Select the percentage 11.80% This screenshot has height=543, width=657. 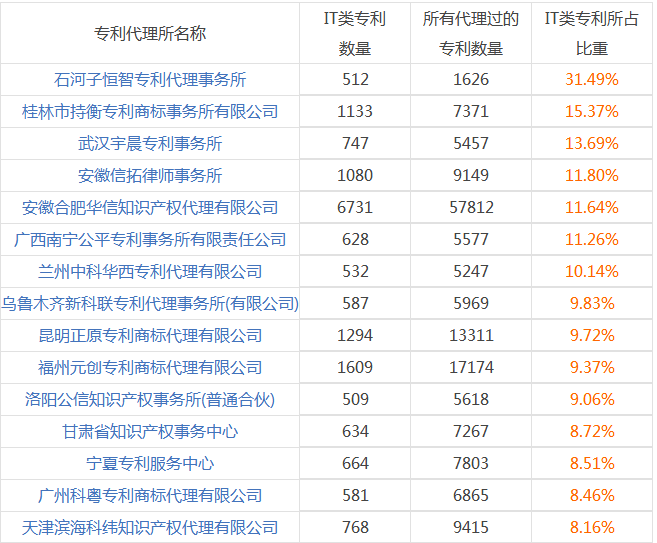592,175
